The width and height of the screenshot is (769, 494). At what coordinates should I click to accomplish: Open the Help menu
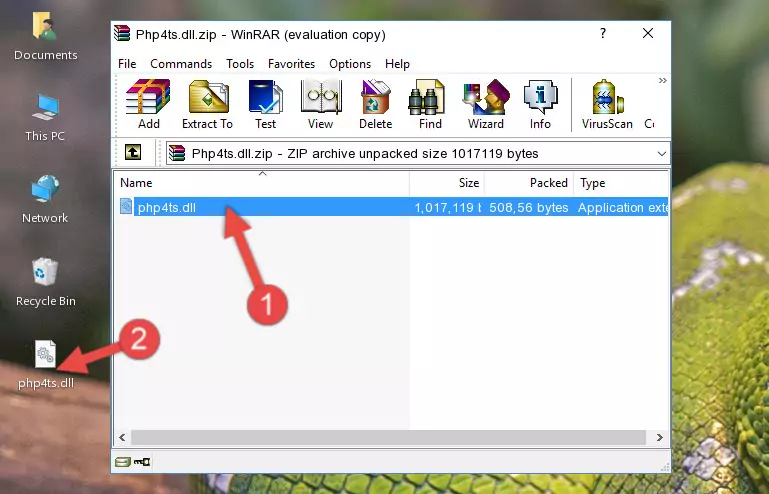(397, 64)
